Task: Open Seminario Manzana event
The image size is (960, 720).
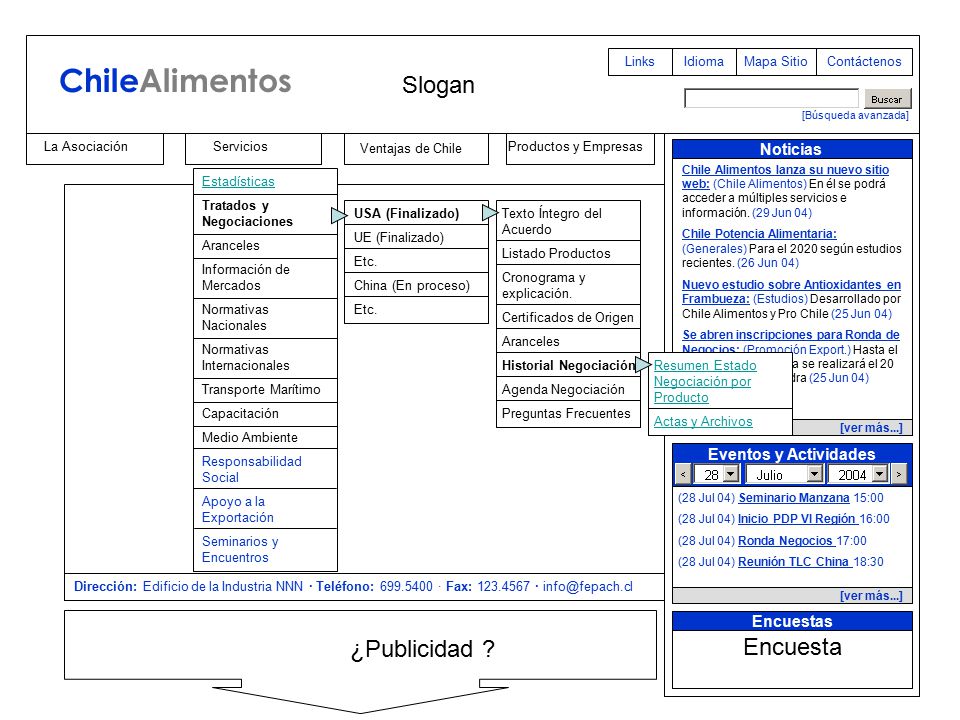Action: coord(793,498)
